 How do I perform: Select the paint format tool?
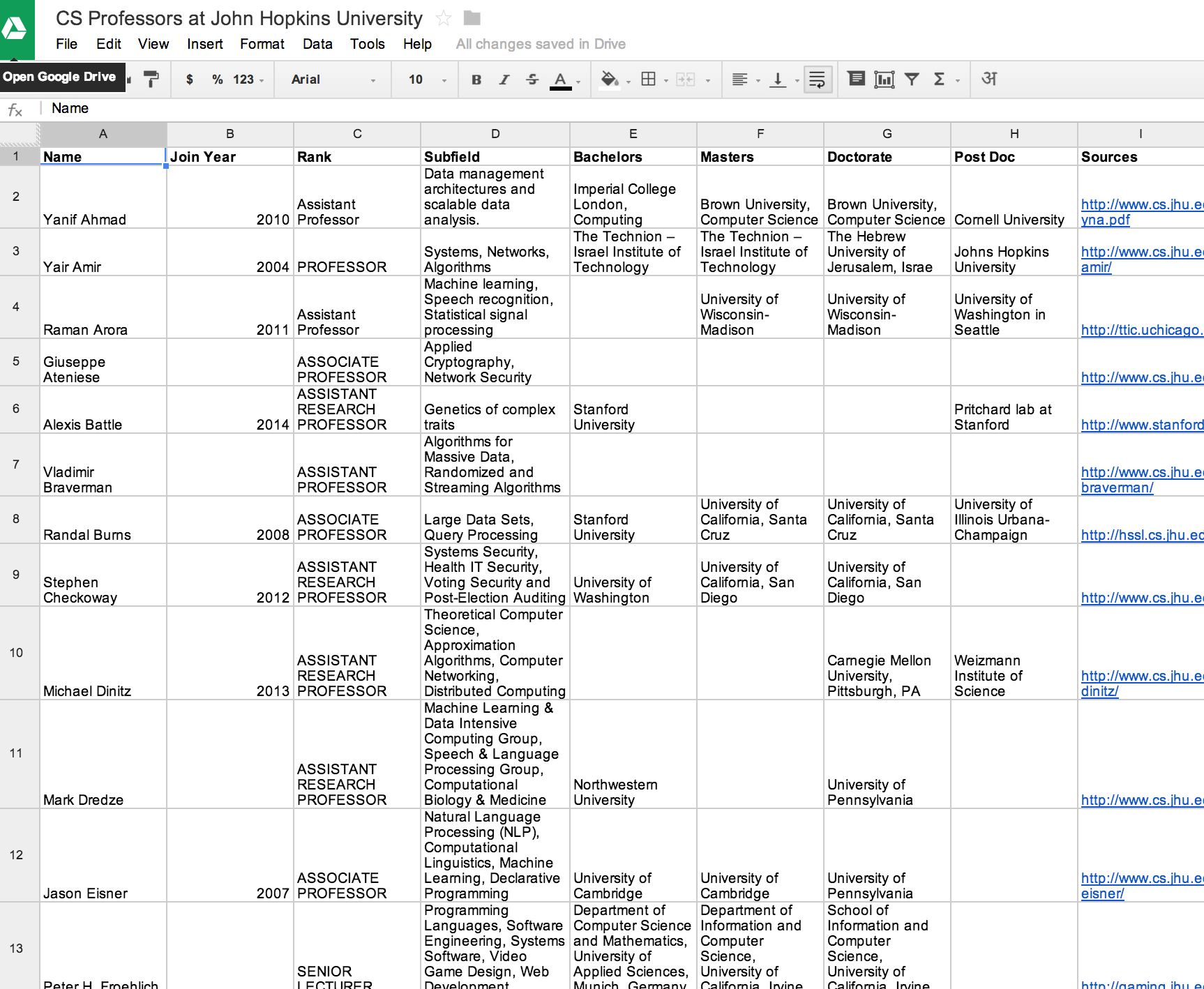[151, 79]
